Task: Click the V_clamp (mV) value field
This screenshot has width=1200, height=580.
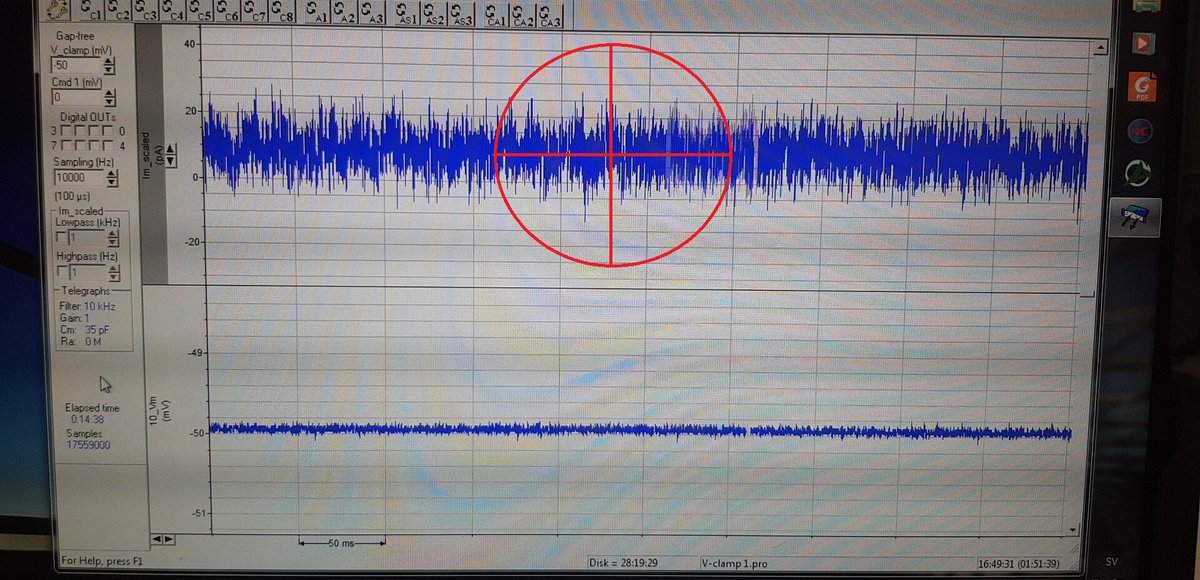Action: click(x=77, y=66)
